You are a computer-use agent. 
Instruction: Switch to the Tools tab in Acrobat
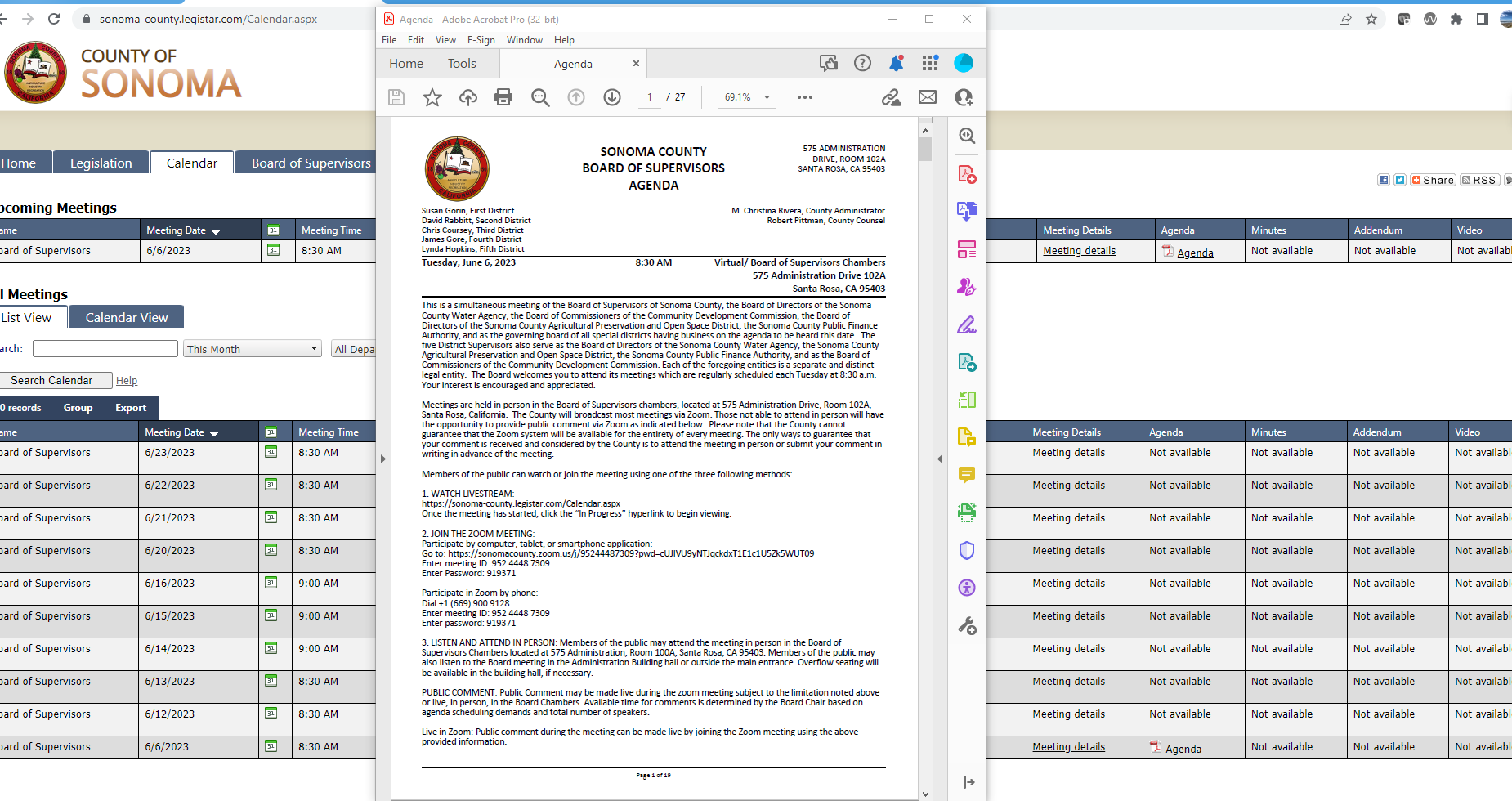pos(462,64)
